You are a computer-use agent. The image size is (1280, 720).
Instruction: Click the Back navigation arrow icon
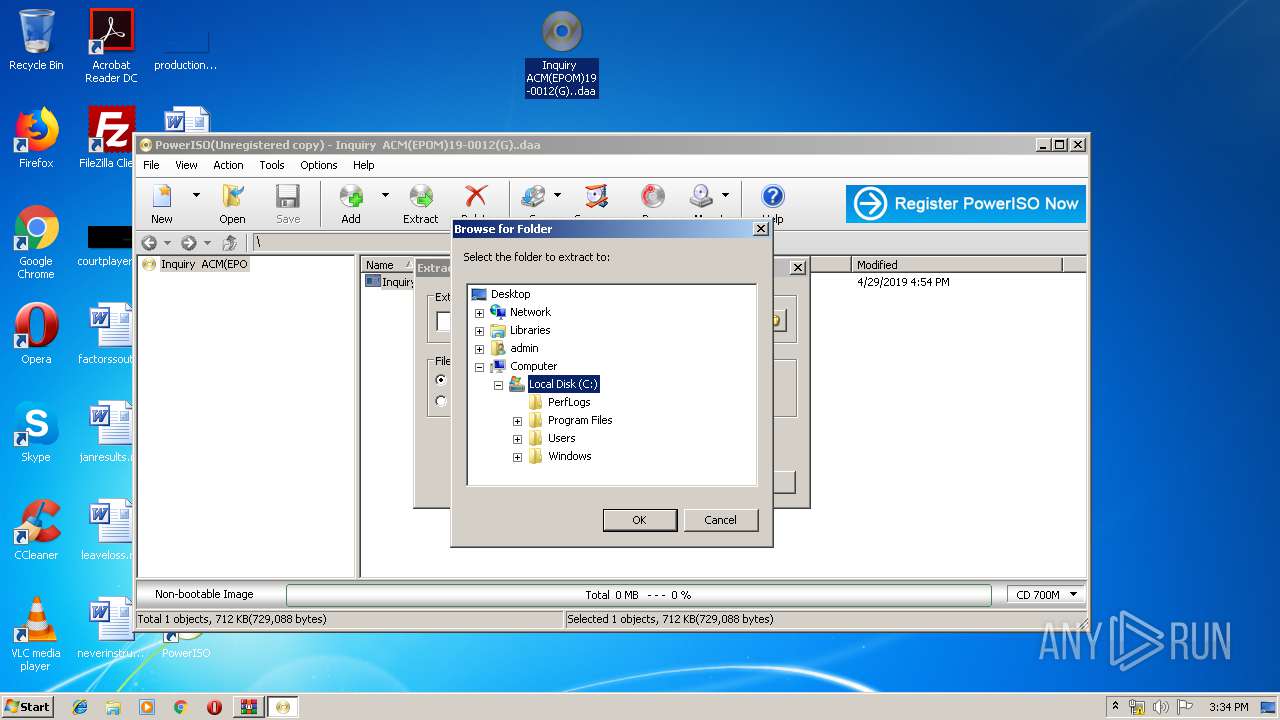pyautogui.click(x=149, y=242)
